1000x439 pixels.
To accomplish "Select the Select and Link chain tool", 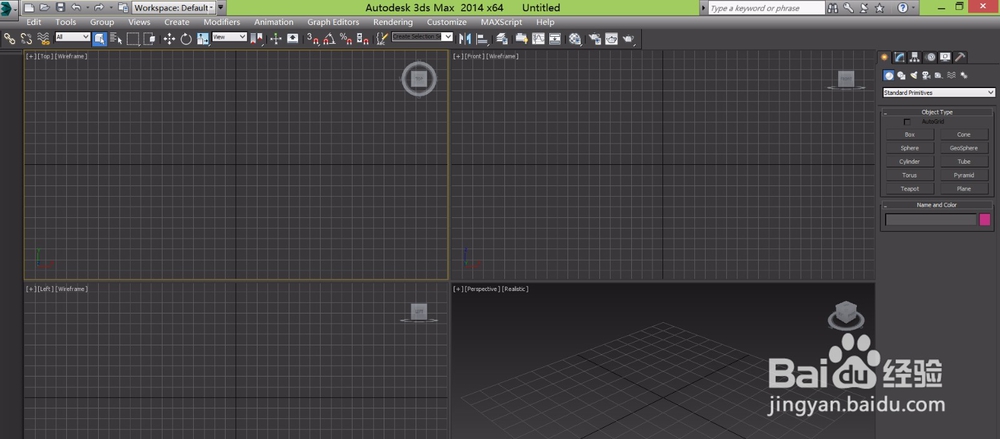I will click(x=9, y=39).
